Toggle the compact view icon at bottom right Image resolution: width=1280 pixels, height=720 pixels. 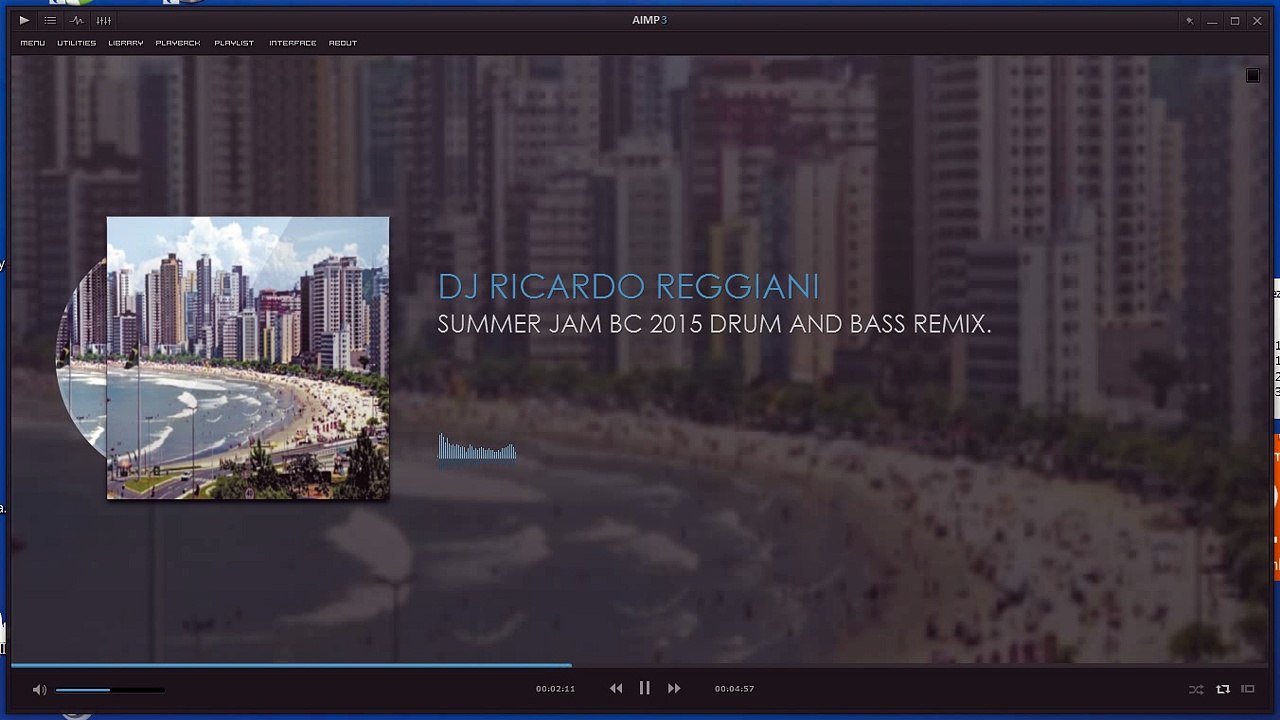click(1248, 689)
